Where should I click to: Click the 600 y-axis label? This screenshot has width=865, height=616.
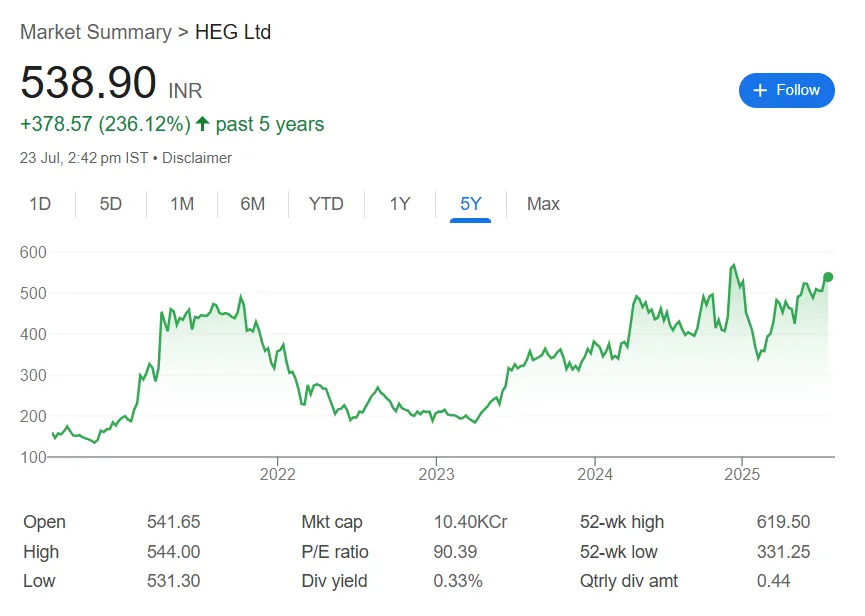[x=33, y=253]
